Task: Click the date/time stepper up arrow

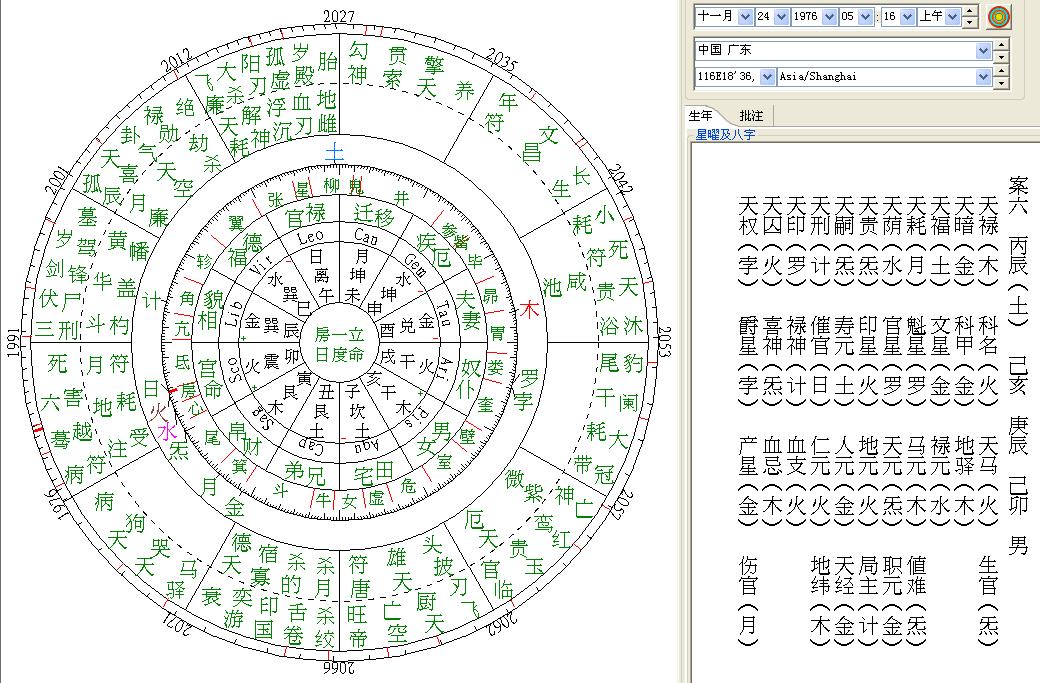Action: coord(971,11)
